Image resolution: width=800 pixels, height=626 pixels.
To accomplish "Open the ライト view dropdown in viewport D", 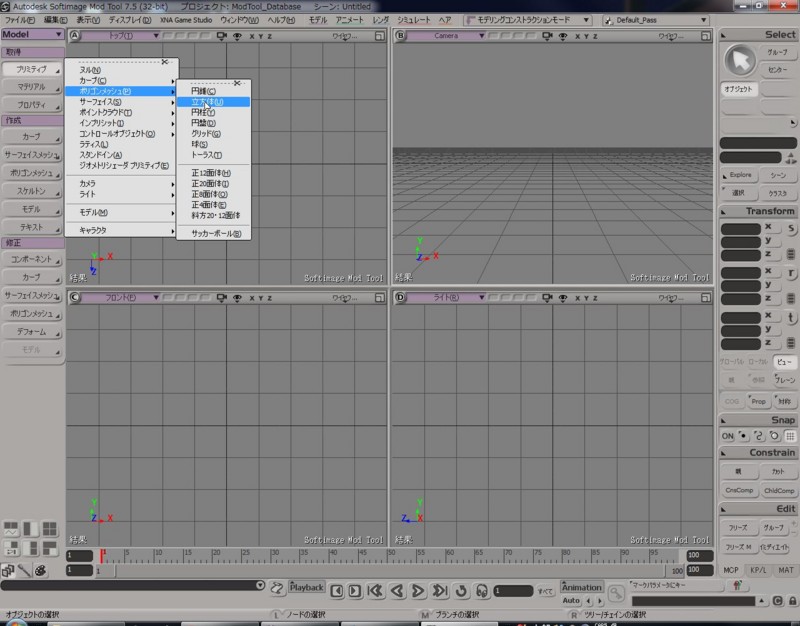I will pyautogui.click(x=446, y=297).
